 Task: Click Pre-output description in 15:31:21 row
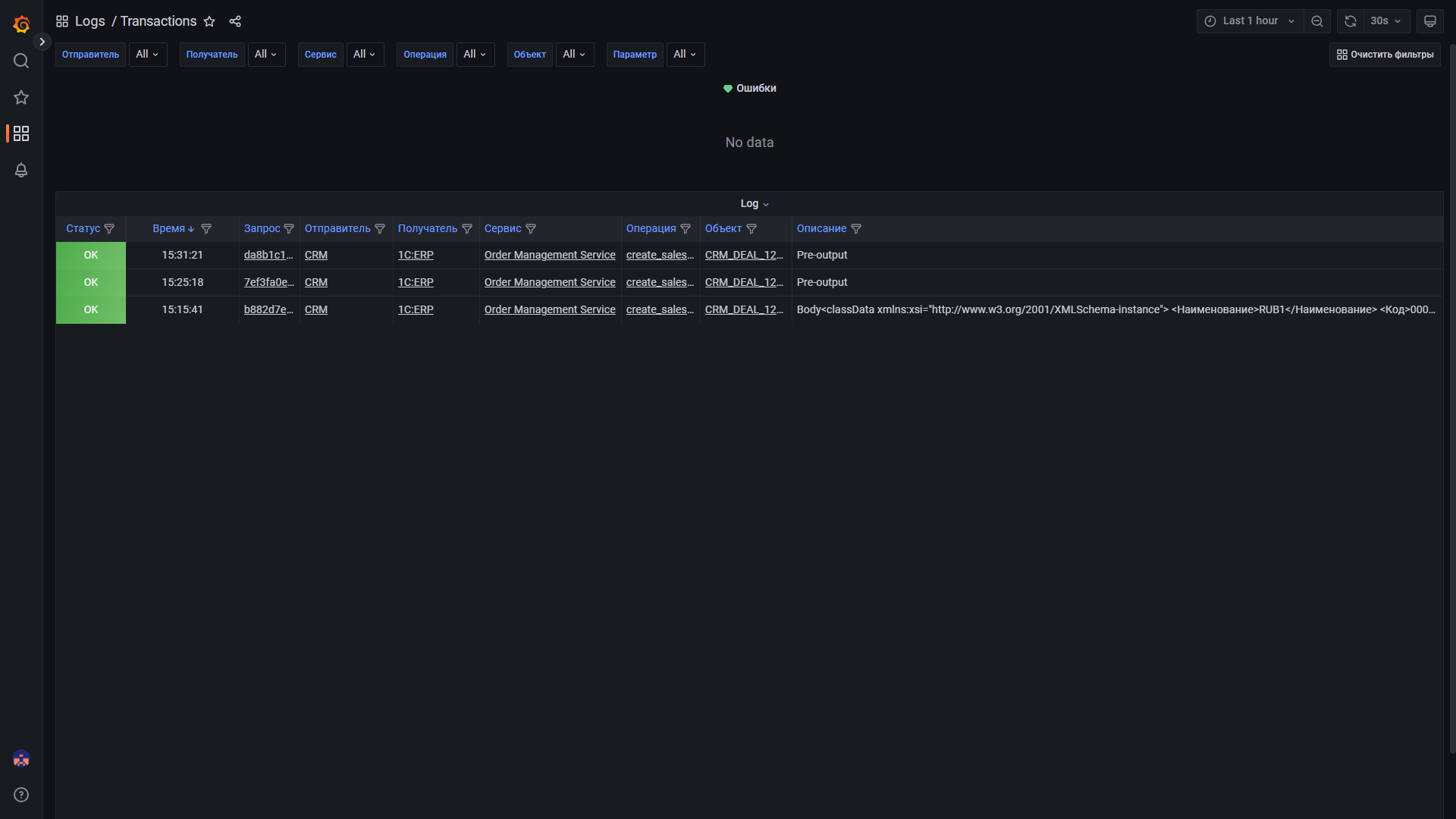[x=822, y=255]
